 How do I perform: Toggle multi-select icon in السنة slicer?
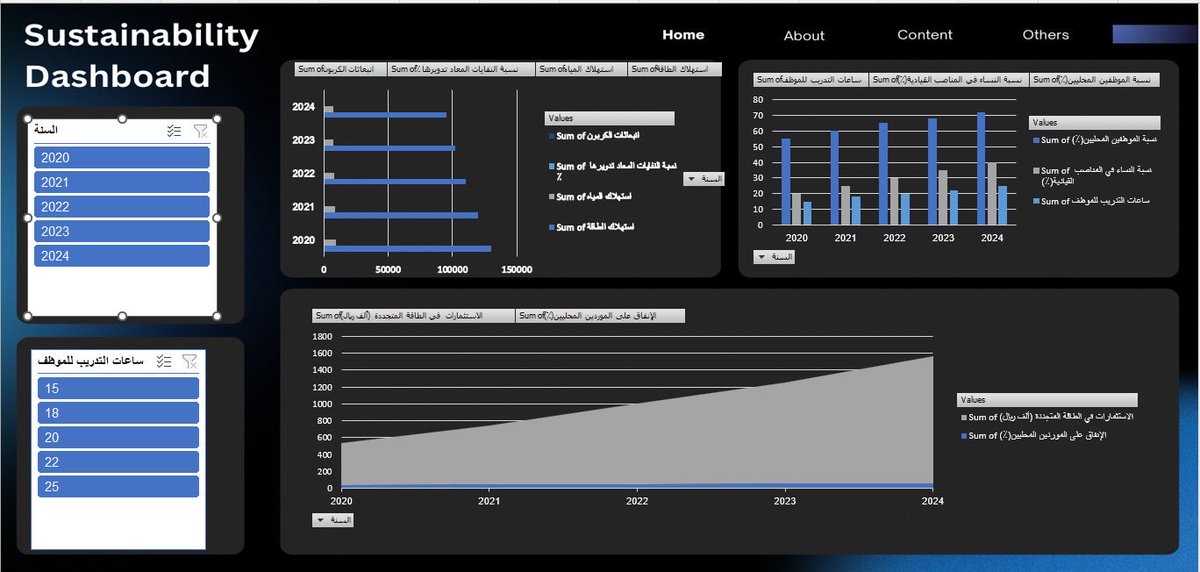(173, 131)
